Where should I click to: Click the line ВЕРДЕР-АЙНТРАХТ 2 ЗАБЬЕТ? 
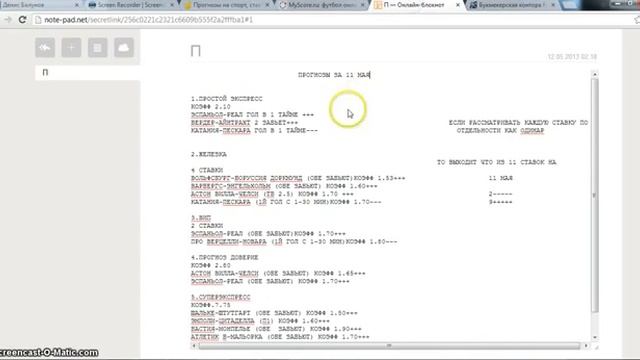[244, 122]
